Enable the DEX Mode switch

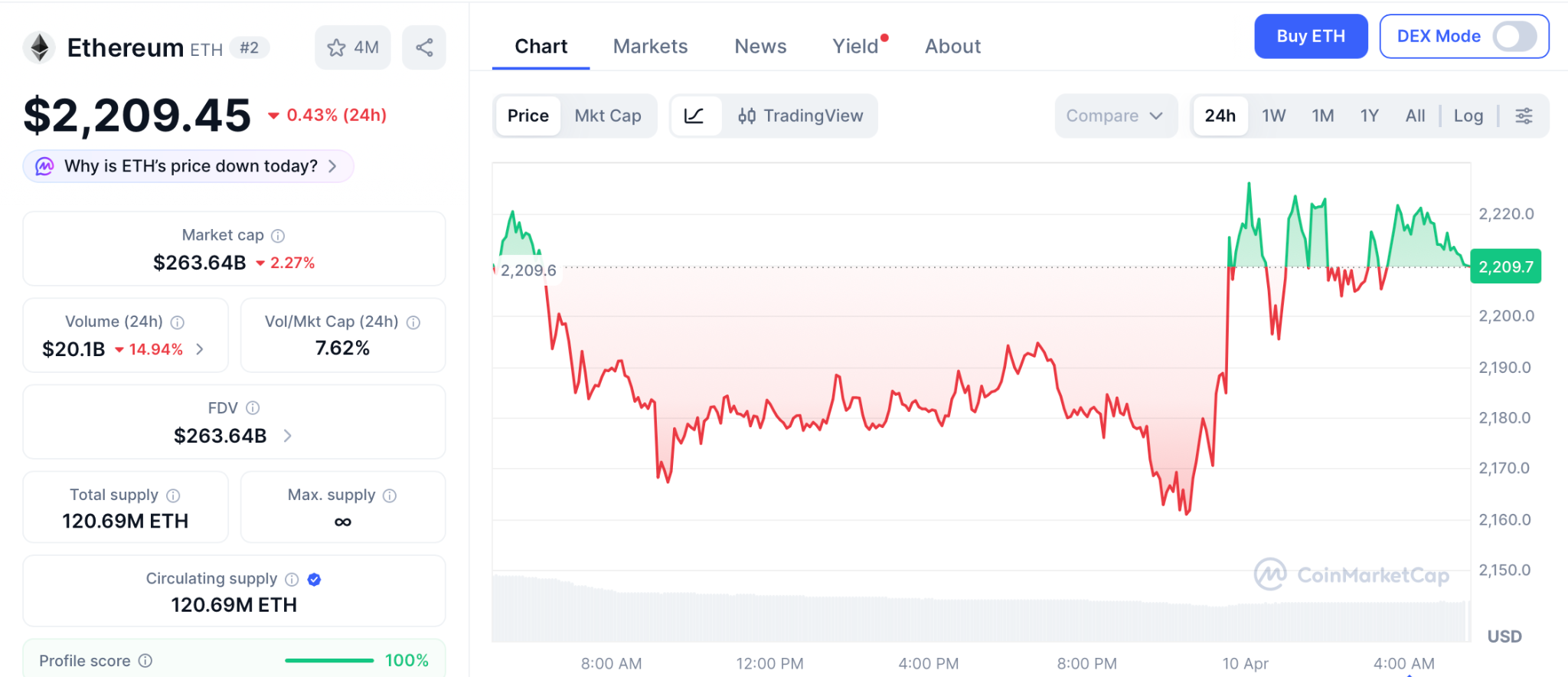1514,36
